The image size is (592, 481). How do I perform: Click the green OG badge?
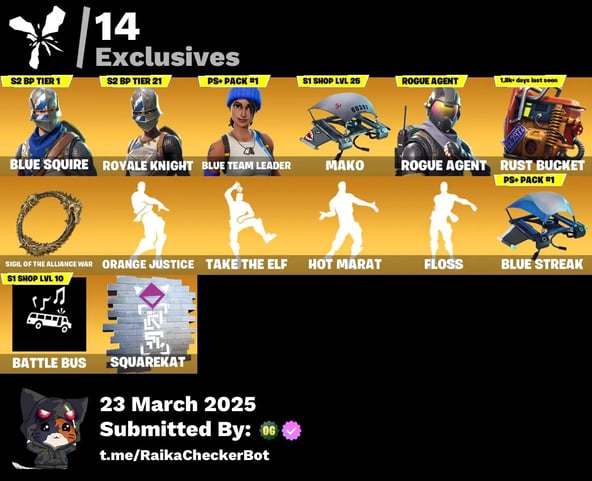(269, 430)
